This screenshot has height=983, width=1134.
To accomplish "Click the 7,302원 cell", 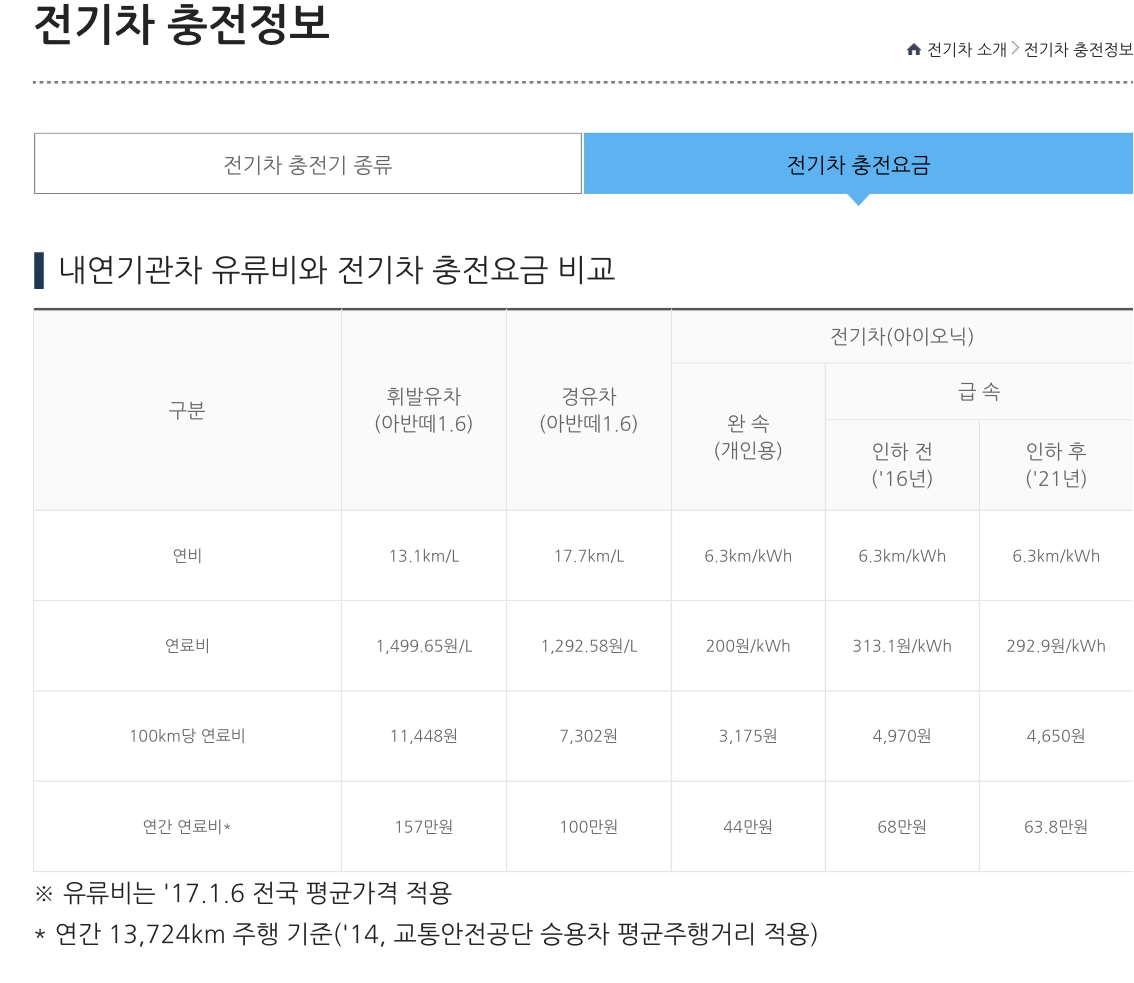I will pos(589,736).
